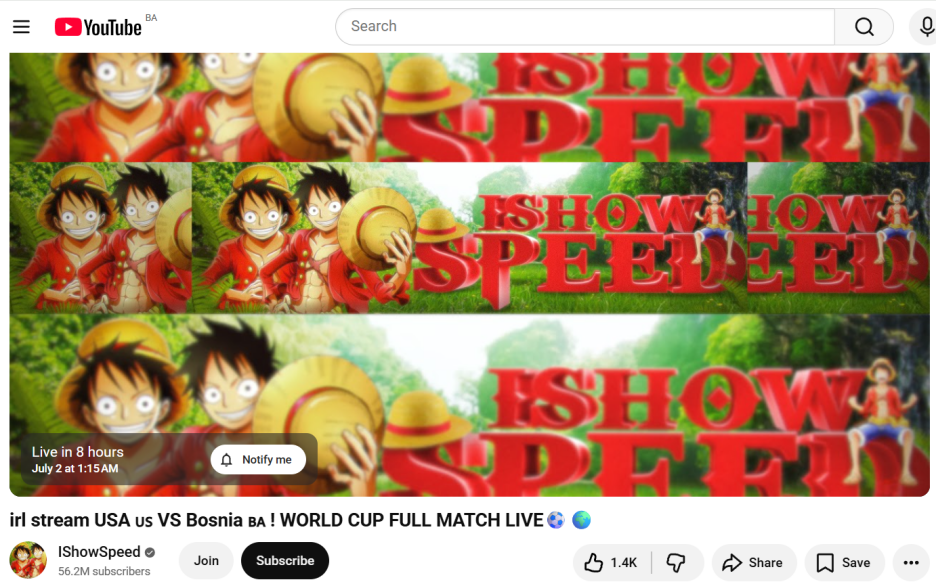The image size is (936, 584).
Task: Open the three-dot more actions menu
Action: pos(911,563)
